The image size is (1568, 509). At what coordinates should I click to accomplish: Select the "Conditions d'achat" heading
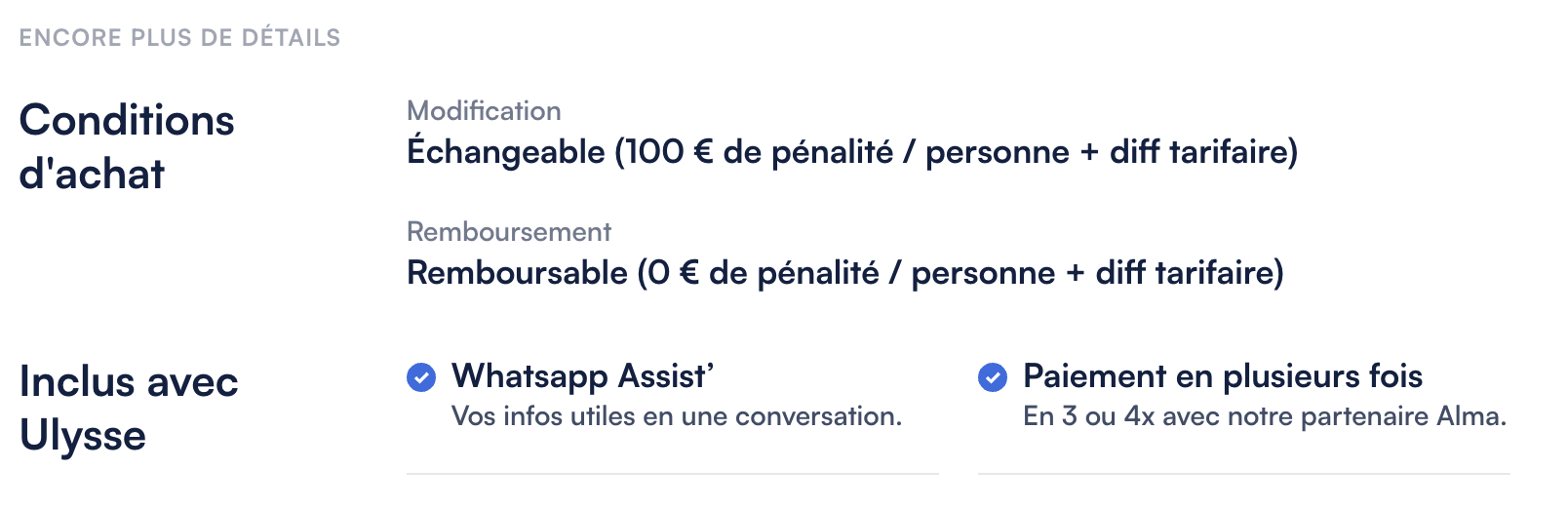tap(127, 147)
